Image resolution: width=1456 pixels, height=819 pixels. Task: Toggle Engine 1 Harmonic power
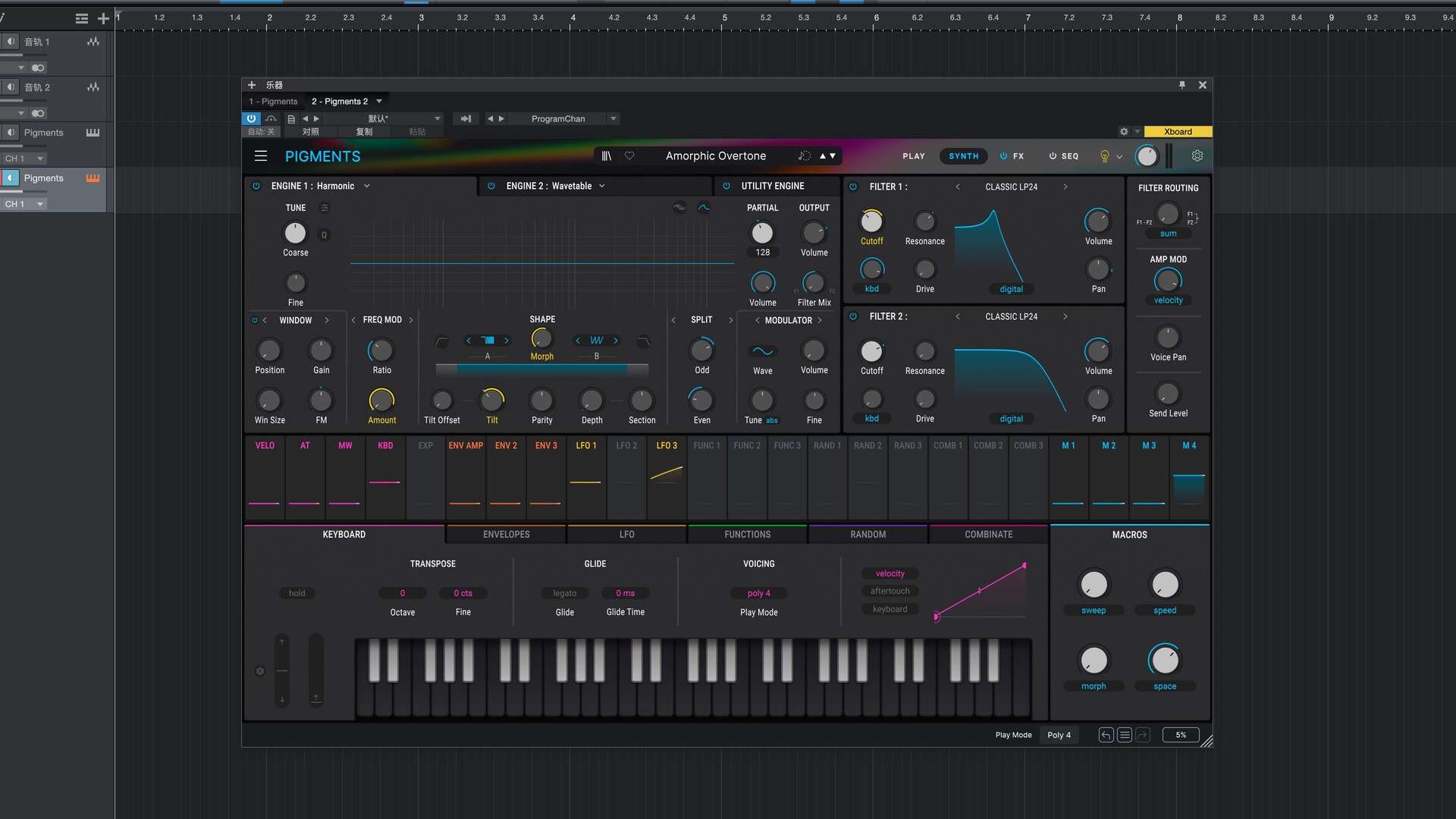[256, 186]
